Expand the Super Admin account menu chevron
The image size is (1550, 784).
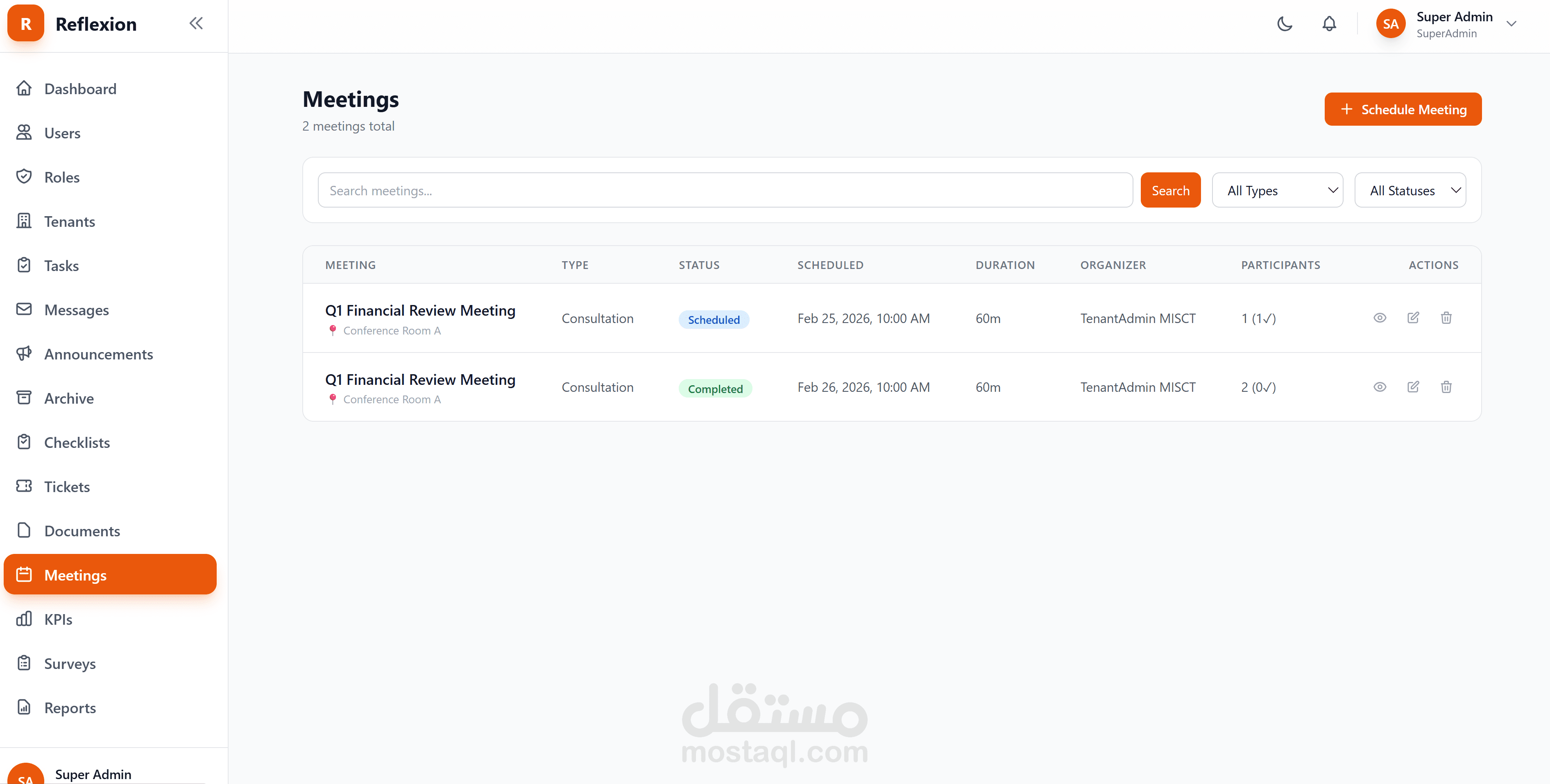point(1511,24)
